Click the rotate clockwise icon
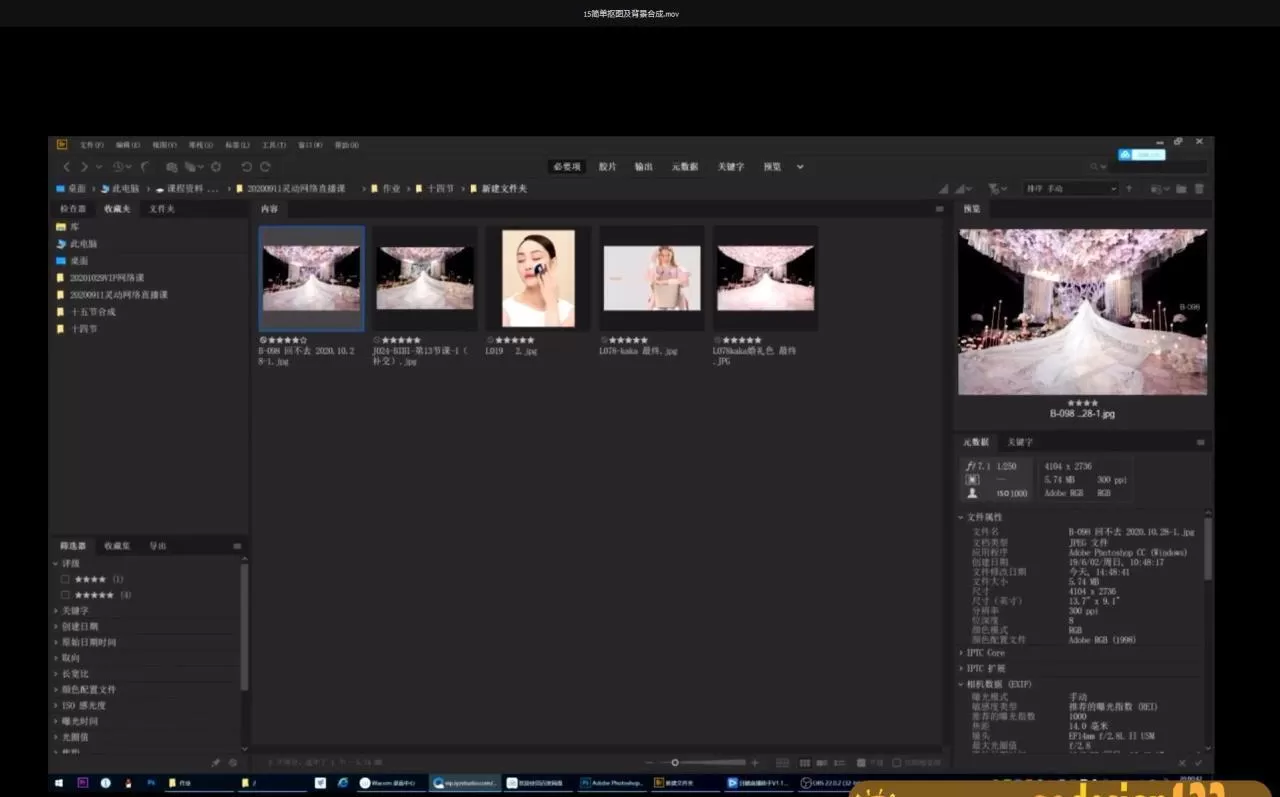 tap(265, 167)
